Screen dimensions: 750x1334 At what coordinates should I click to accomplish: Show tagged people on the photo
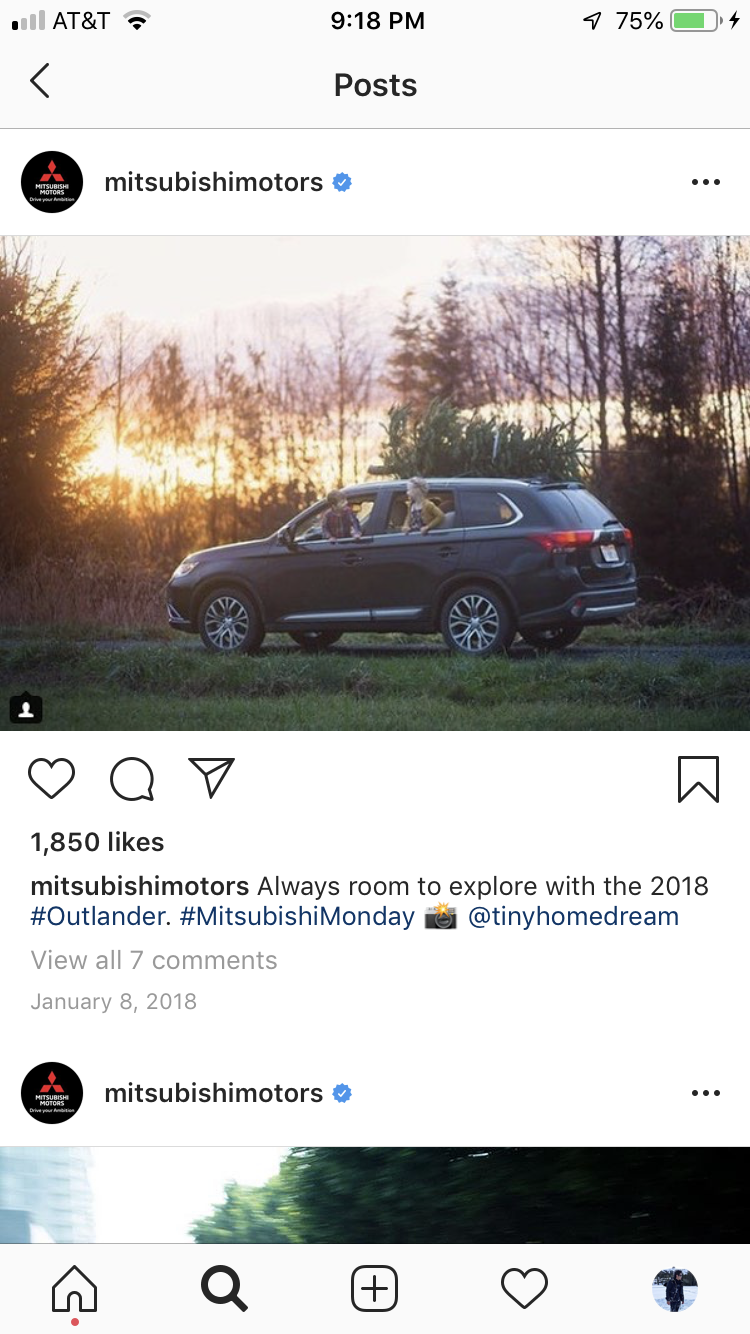pyautogui.click(x=26, y=708)
